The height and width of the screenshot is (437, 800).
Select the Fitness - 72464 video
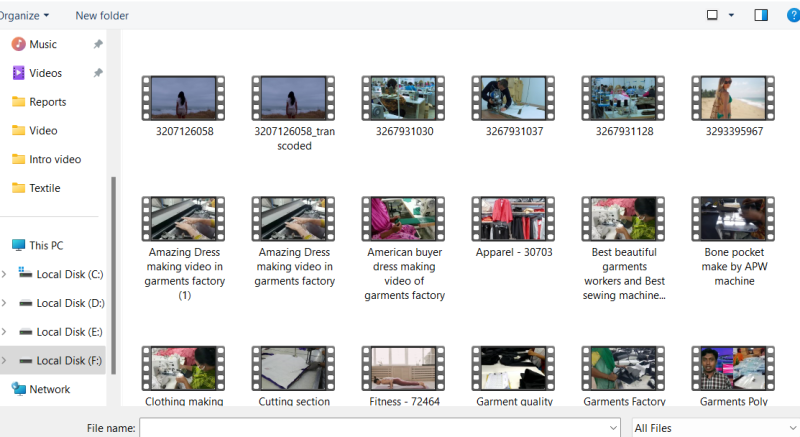(x=404, y=376)
